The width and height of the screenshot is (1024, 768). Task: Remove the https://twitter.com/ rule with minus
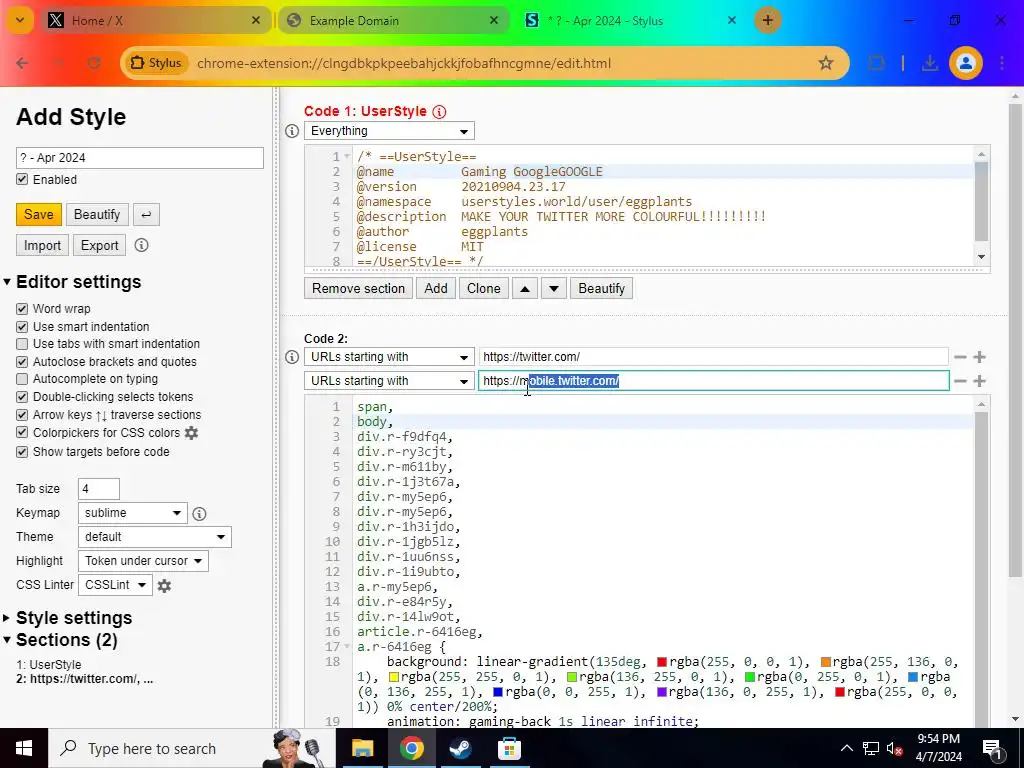960,357
